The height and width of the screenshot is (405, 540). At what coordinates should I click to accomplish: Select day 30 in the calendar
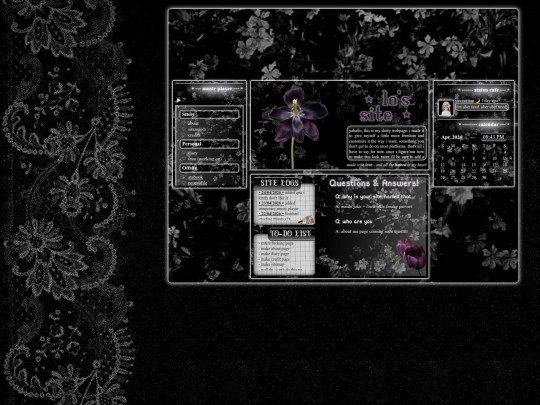pos(484,177)
